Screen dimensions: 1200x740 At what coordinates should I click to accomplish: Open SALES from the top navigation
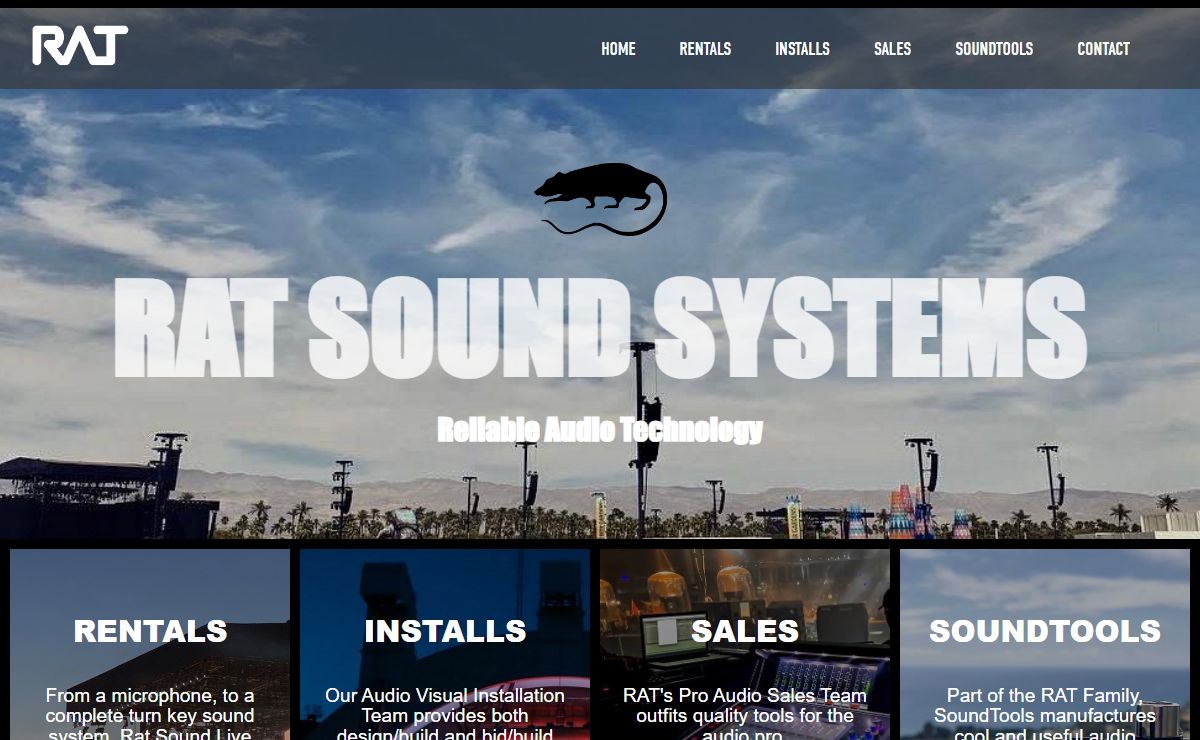(892, 49)
